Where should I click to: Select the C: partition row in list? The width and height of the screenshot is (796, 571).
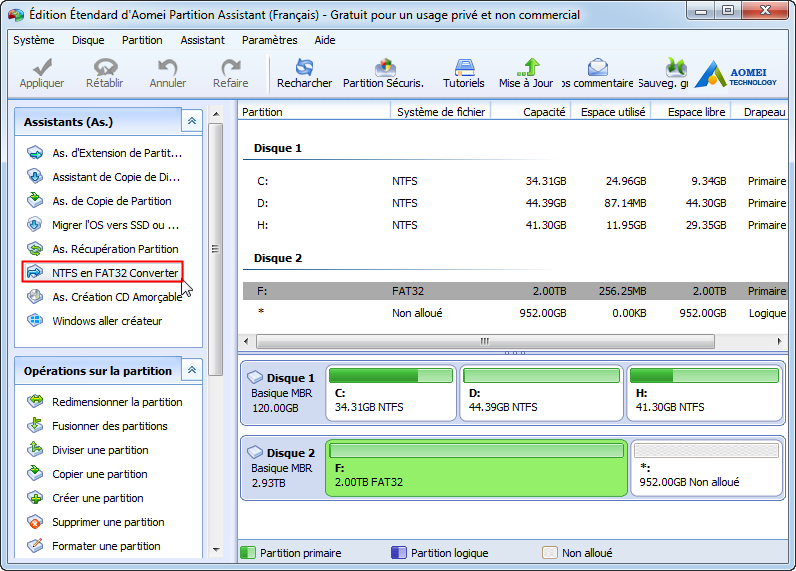coord(515,181)
